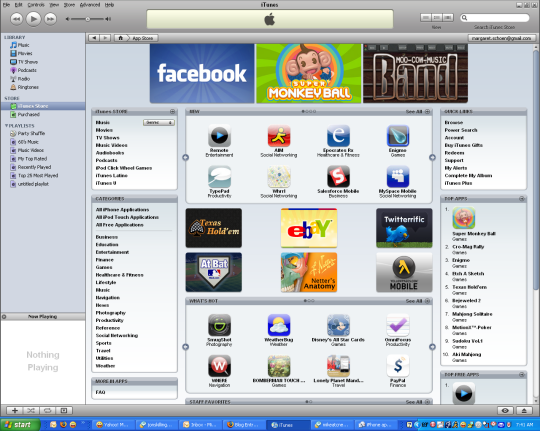Open the Remote app icon
This screenshot has width=540, height=431.
coord(219,136)
